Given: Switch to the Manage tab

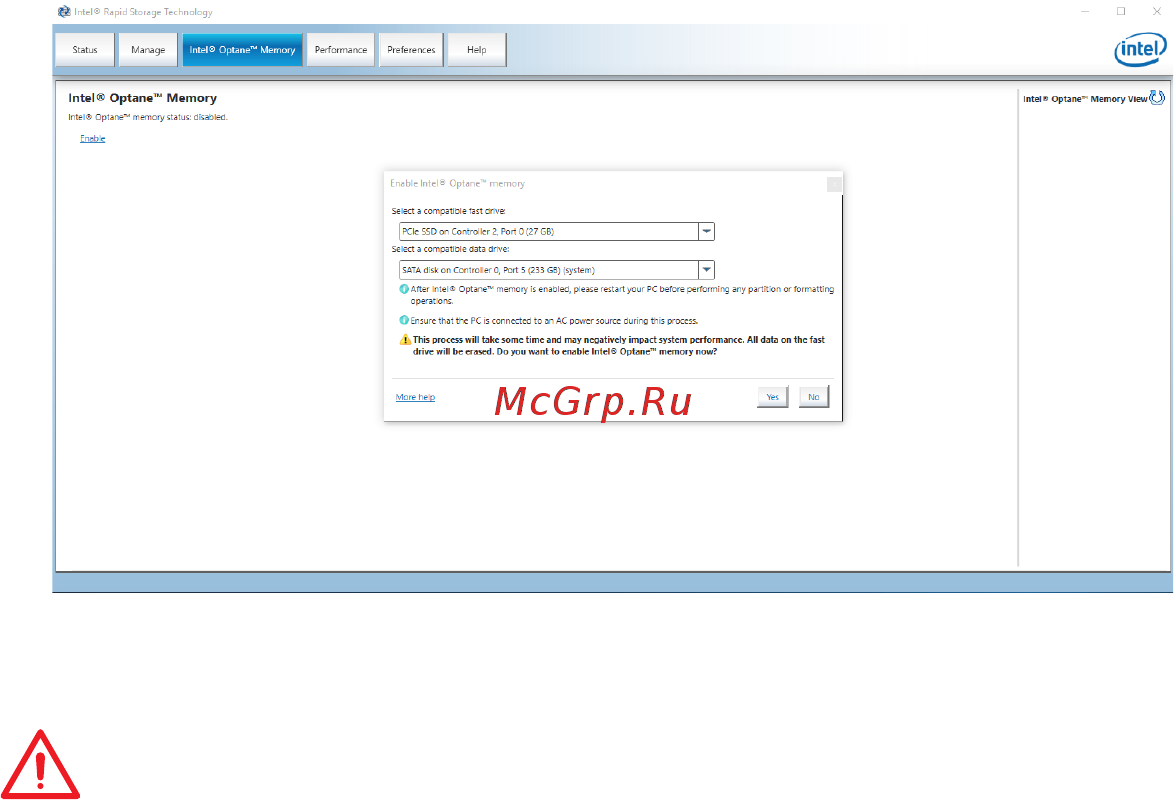Looking at the screenshot, I should 148,49.
